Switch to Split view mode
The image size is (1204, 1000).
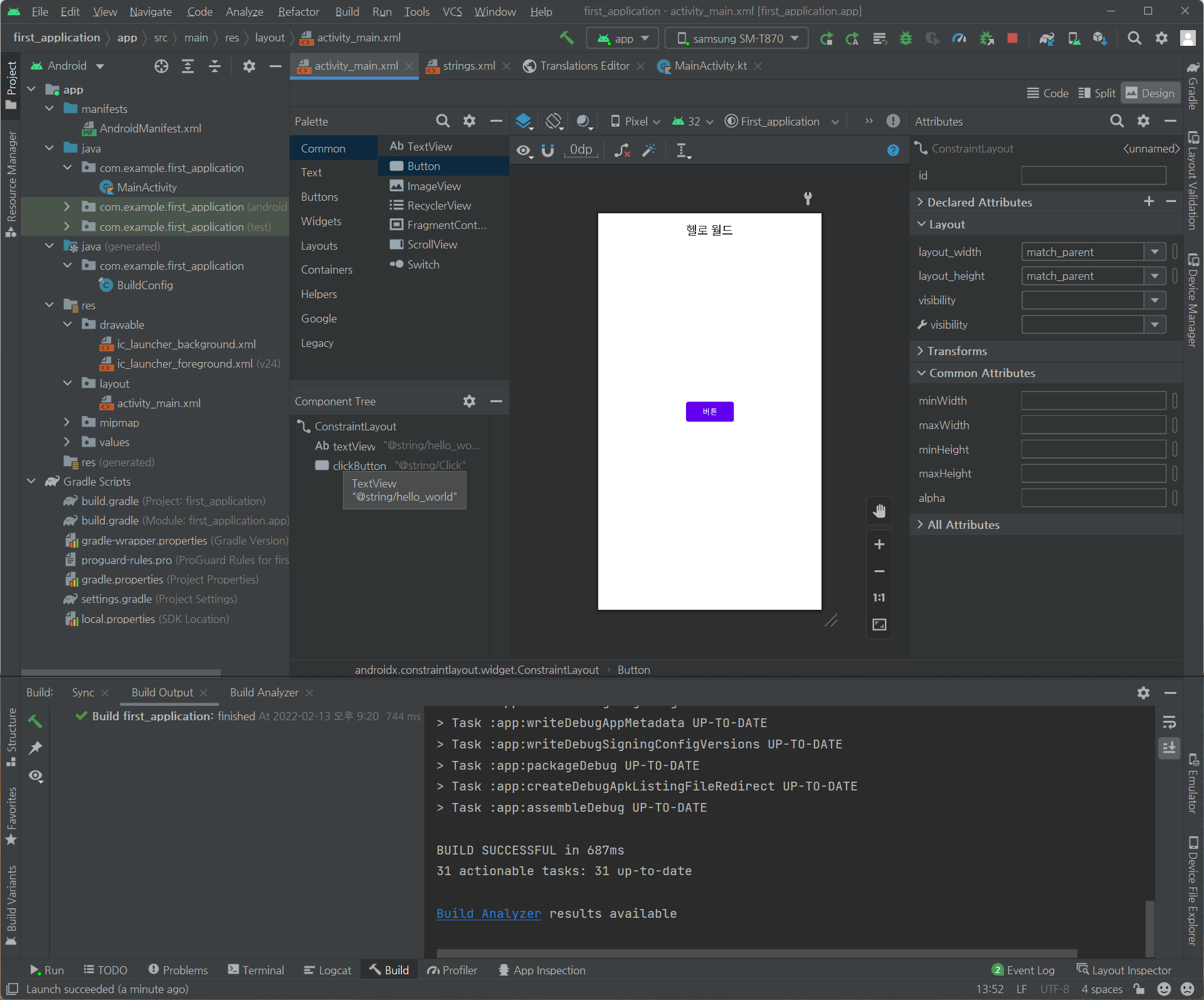coord(1097,93)
